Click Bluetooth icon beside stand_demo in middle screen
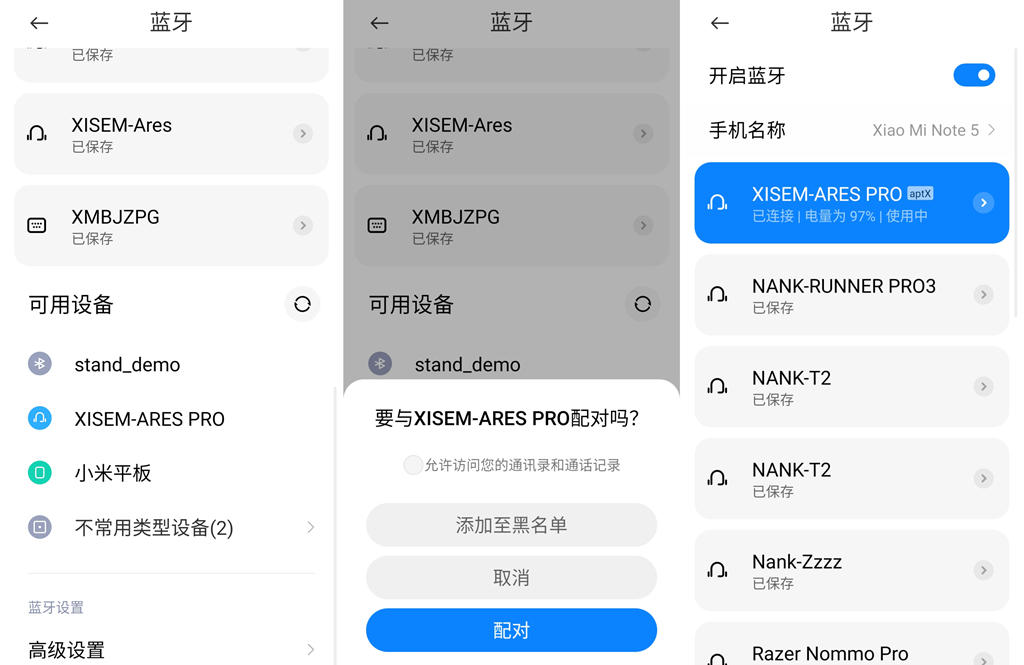Image resolution: width=1024 pixels, height=665 pixels. click(x=380, y=363)
